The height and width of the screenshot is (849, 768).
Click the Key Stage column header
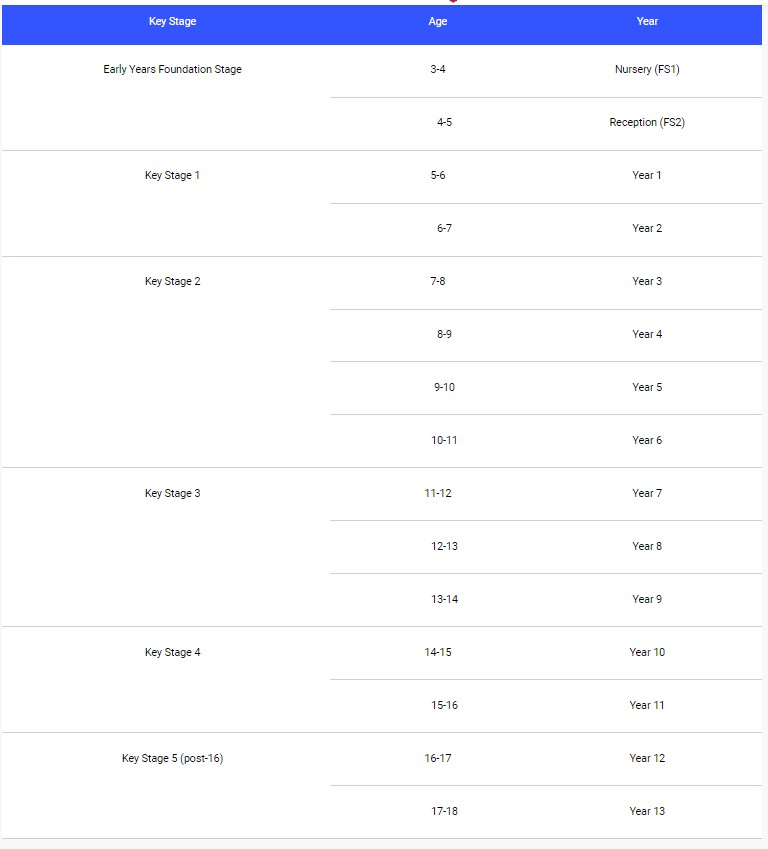(172, 22)
